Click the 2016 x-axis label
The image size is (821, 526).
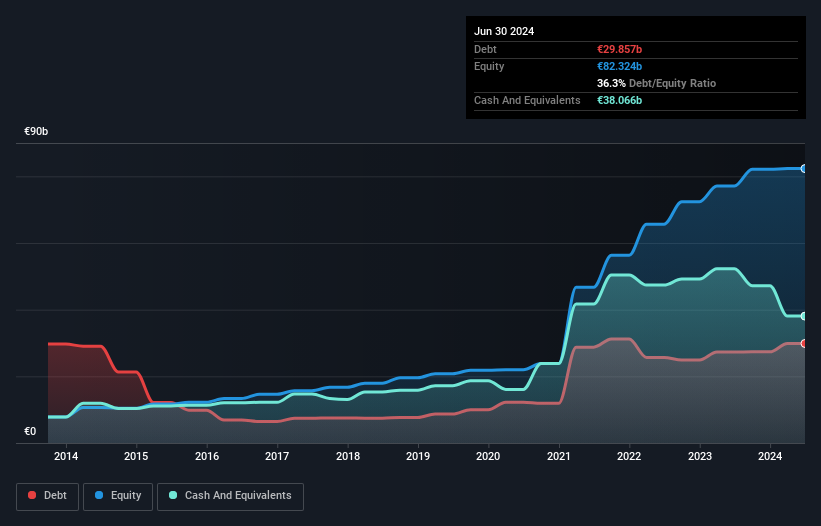(207, 456)
